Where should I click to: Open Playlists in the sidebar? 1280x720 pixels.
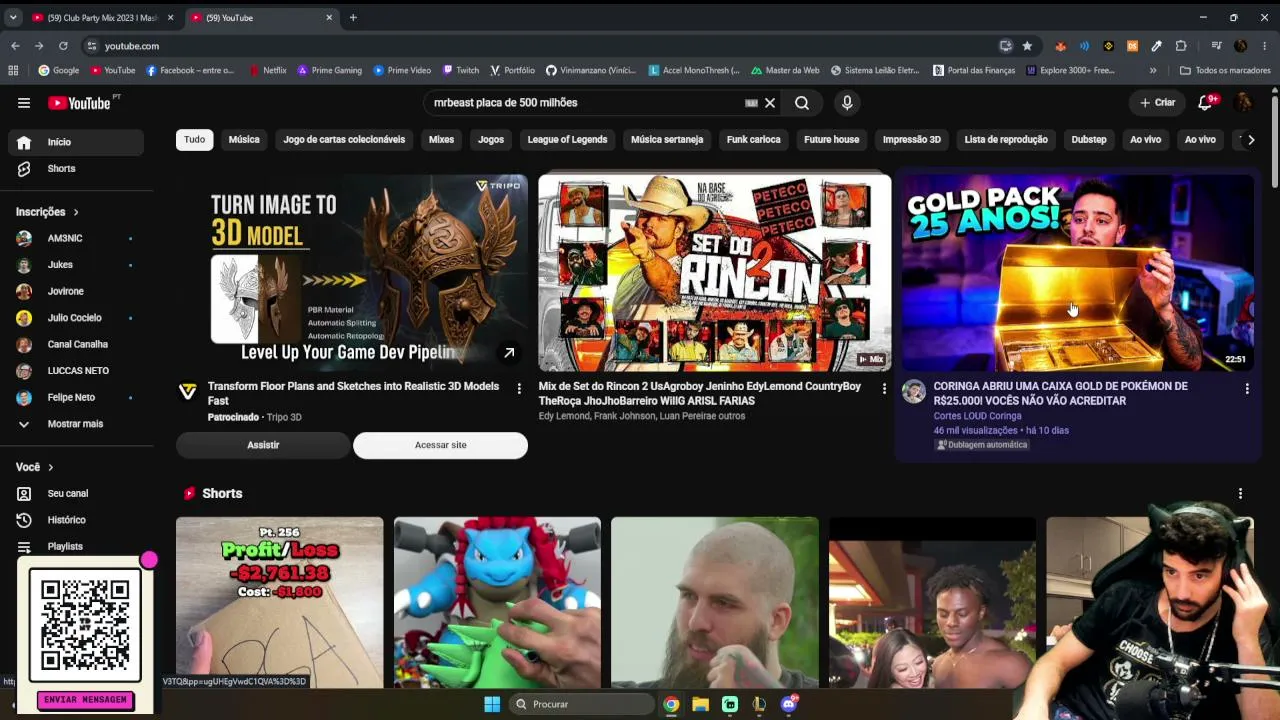click(x=76, y=547)
